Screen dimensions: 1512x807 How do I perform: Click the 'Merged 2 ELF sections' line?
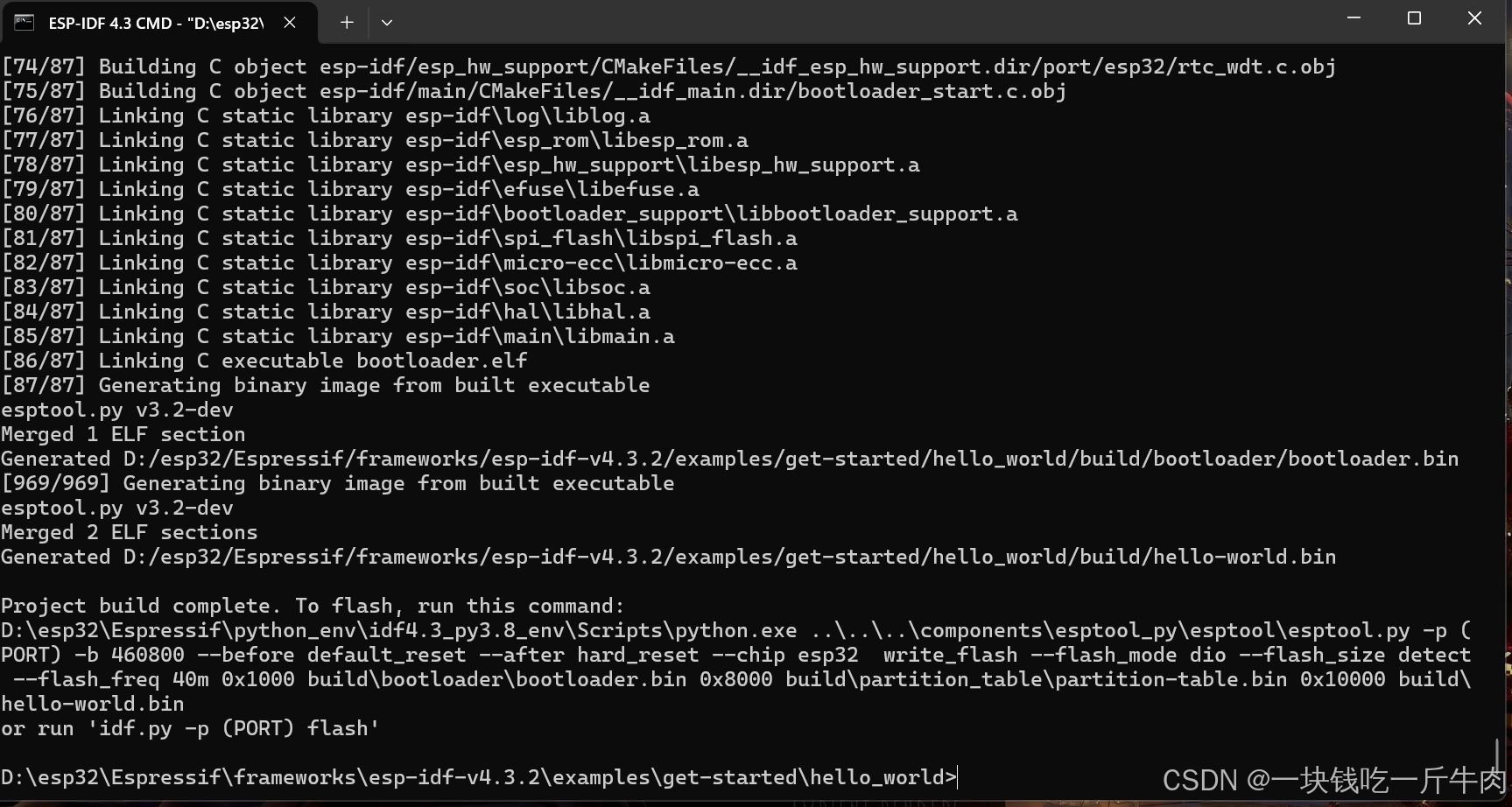point(128,532)
